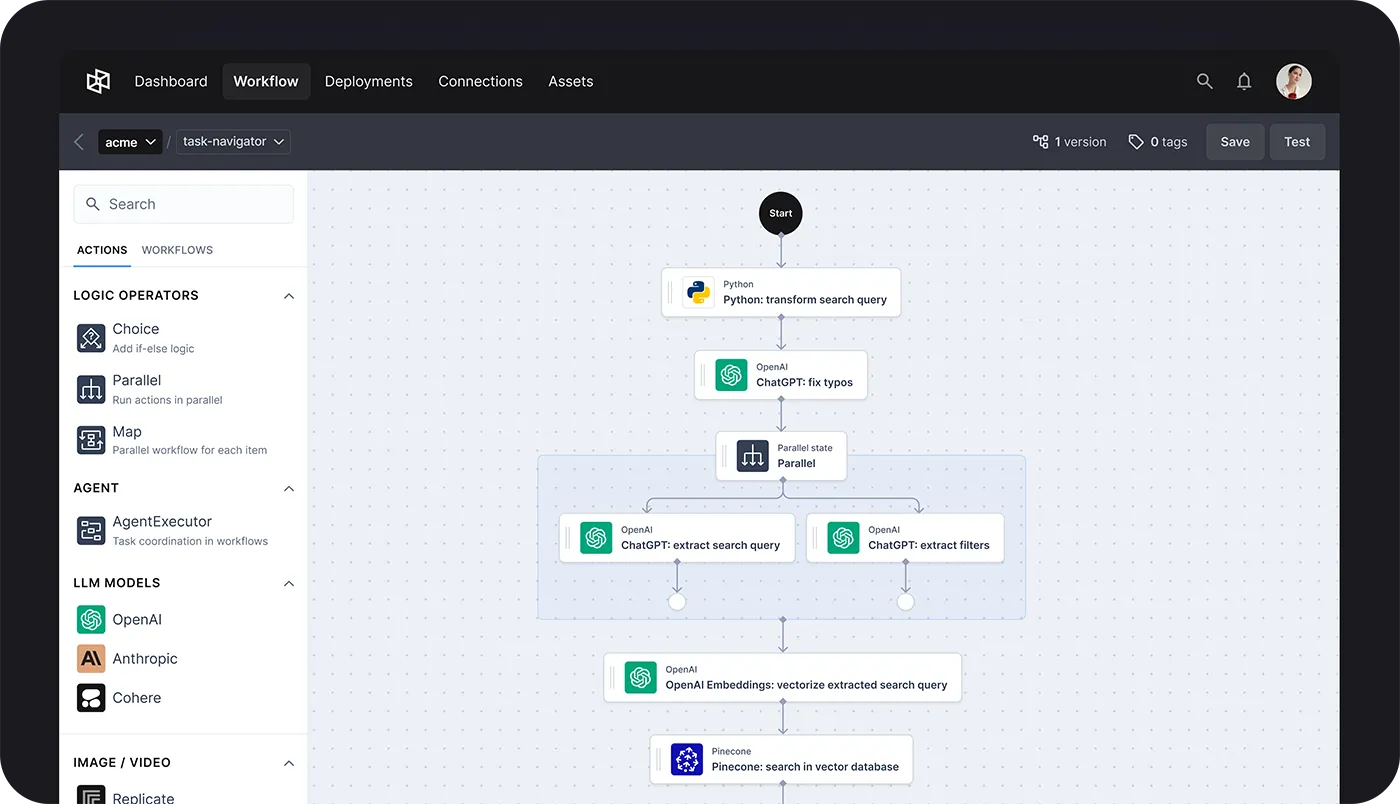This screenshot has height=804, width=1400.
Task: Click the search input in the sidebar
Action: click(183, 203)
